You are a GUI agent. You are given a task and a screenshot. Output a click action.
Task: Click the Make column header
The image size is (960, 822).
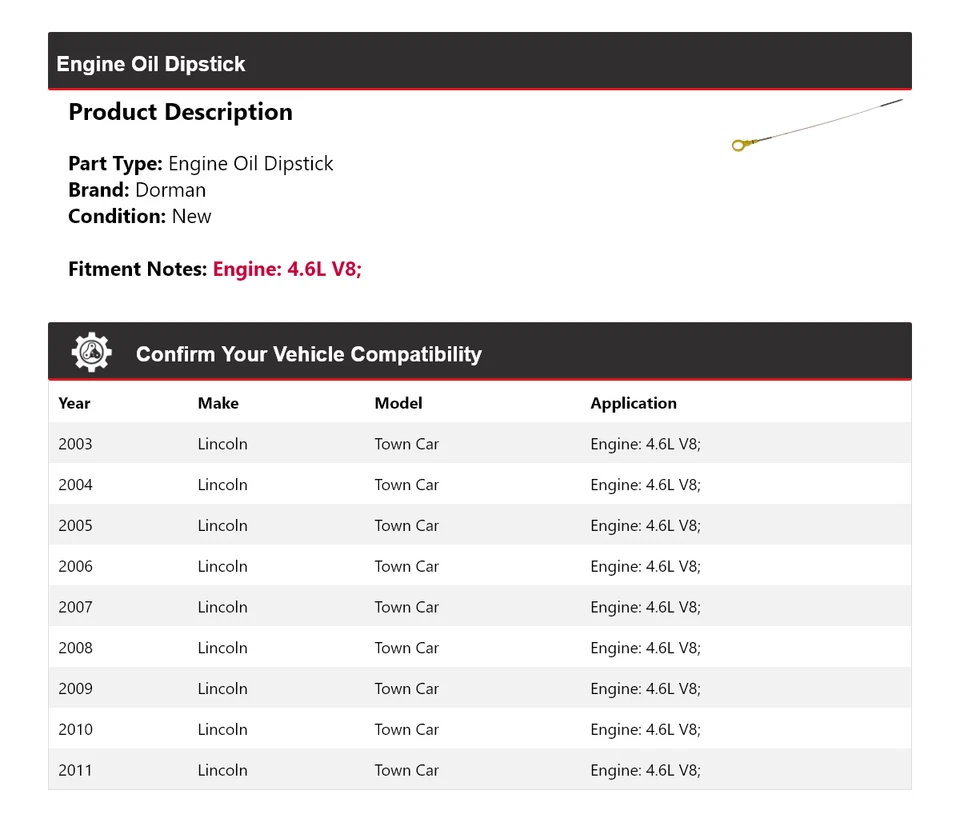pyautogui.click(x=218, y=403)
